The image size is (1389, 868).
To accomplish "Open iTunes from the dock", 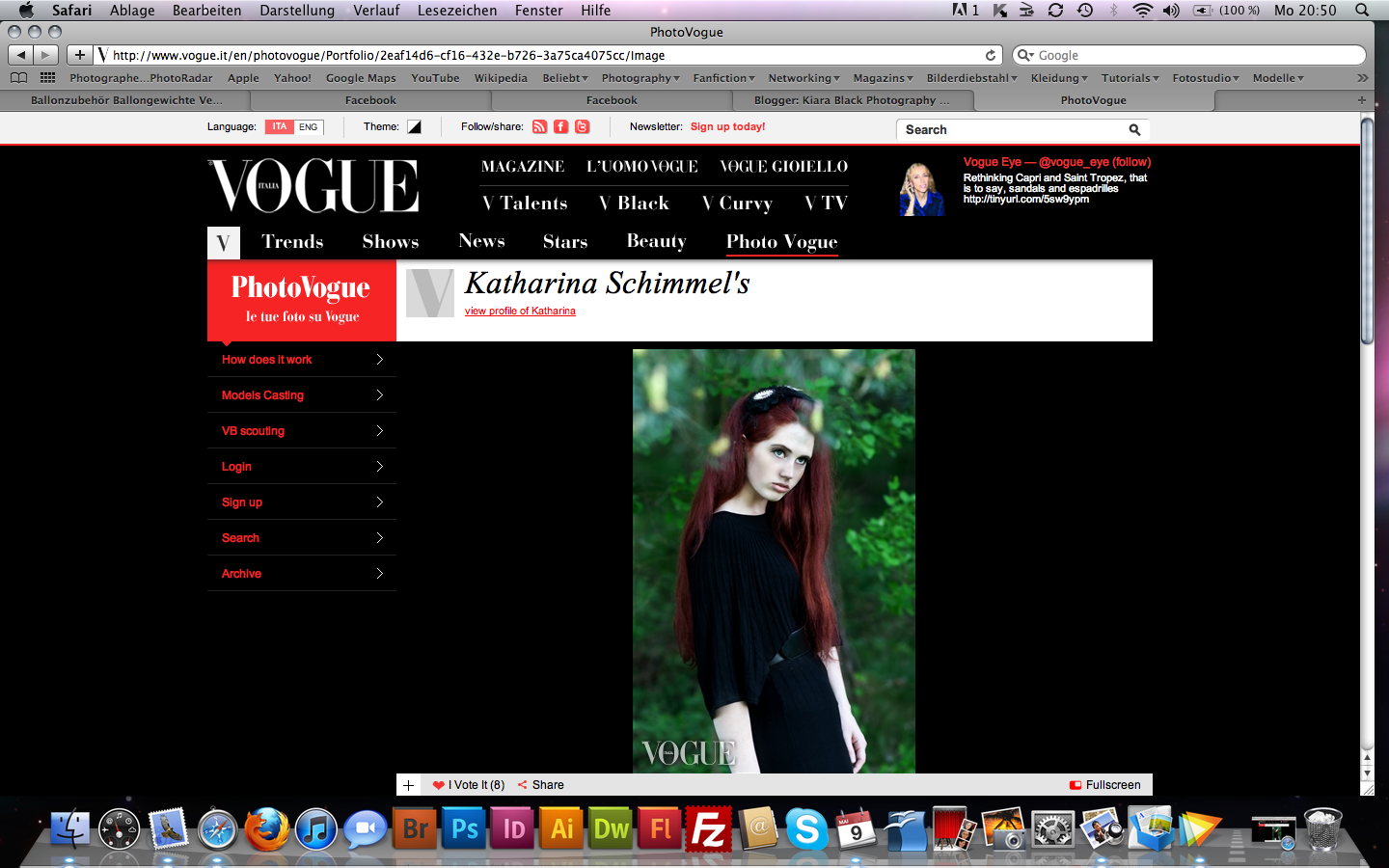I will (x=315, y=828).
